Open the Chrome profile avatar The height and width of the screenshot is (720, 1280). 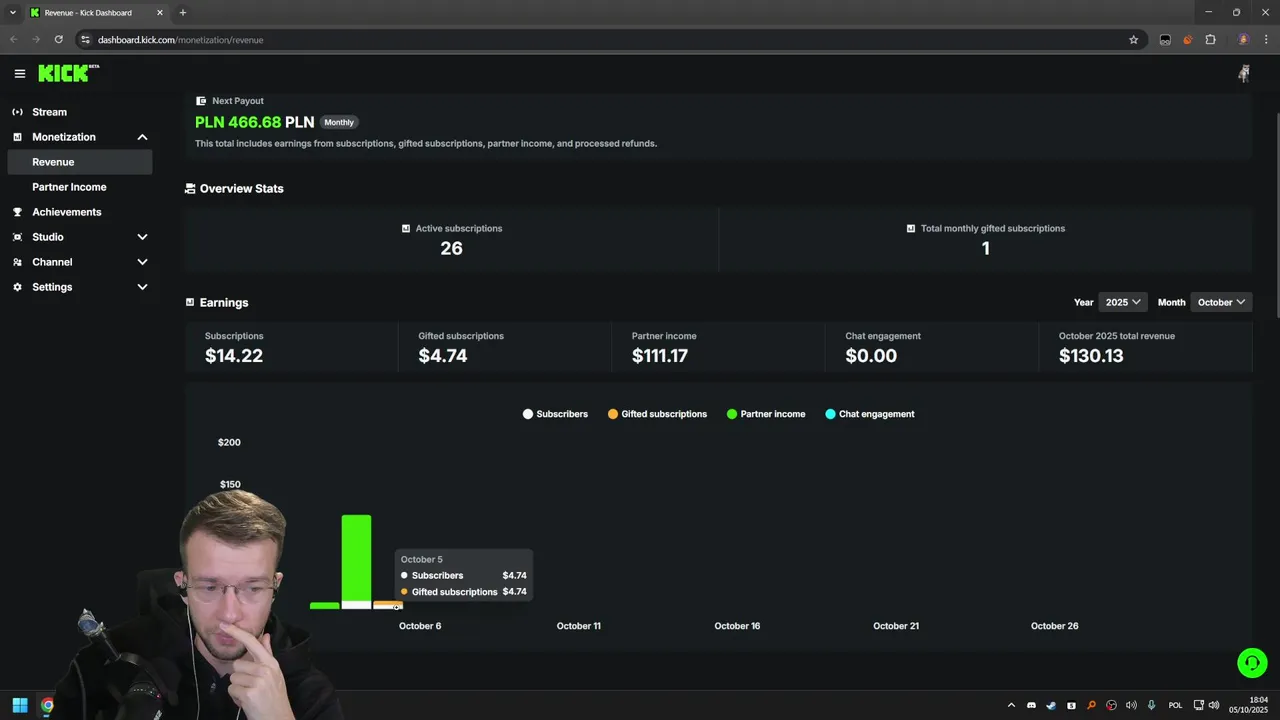pyautogui.click(x=1243, y=40)
